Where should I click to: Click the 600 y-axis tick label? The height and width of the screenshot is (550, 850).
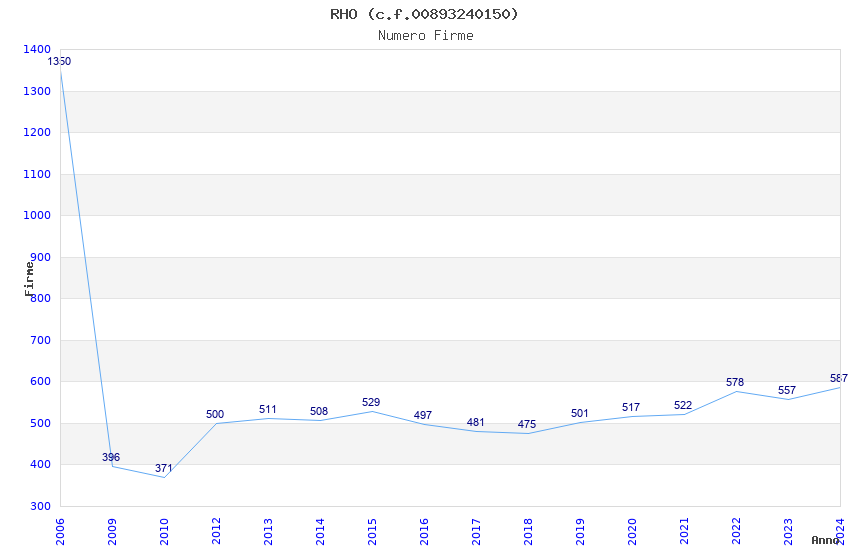[x=40, y=381]
